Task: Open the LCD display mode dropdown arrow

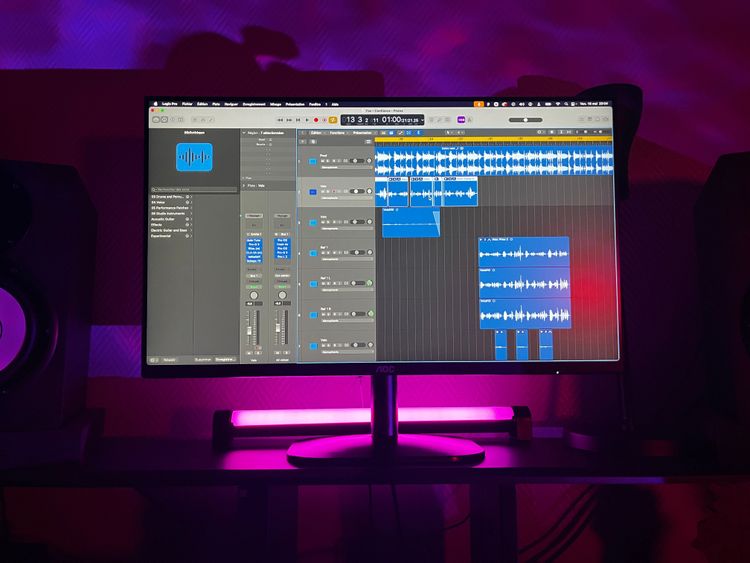Action: [422, 120]
